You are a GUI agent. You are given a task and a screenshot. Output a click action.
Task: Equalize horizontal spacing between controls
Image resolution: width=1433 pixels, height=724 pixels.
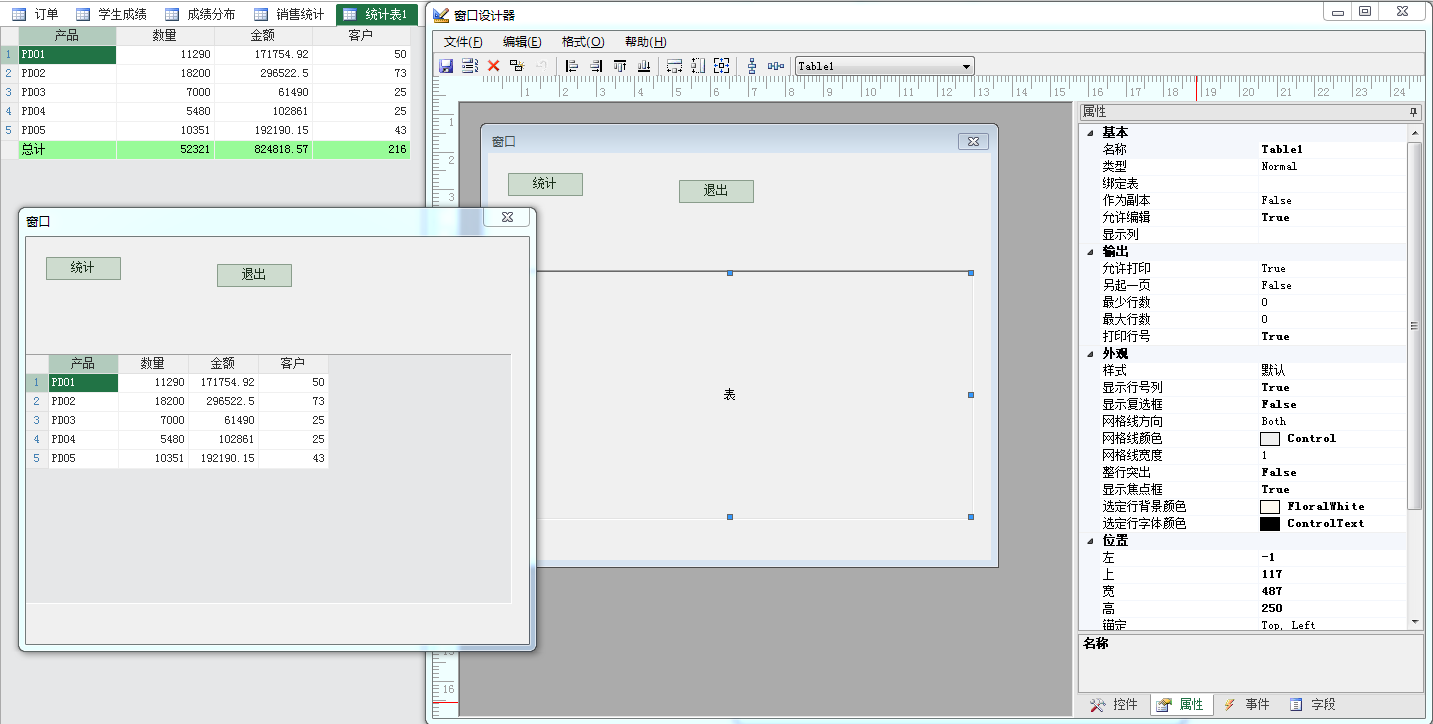coord(776,66)
